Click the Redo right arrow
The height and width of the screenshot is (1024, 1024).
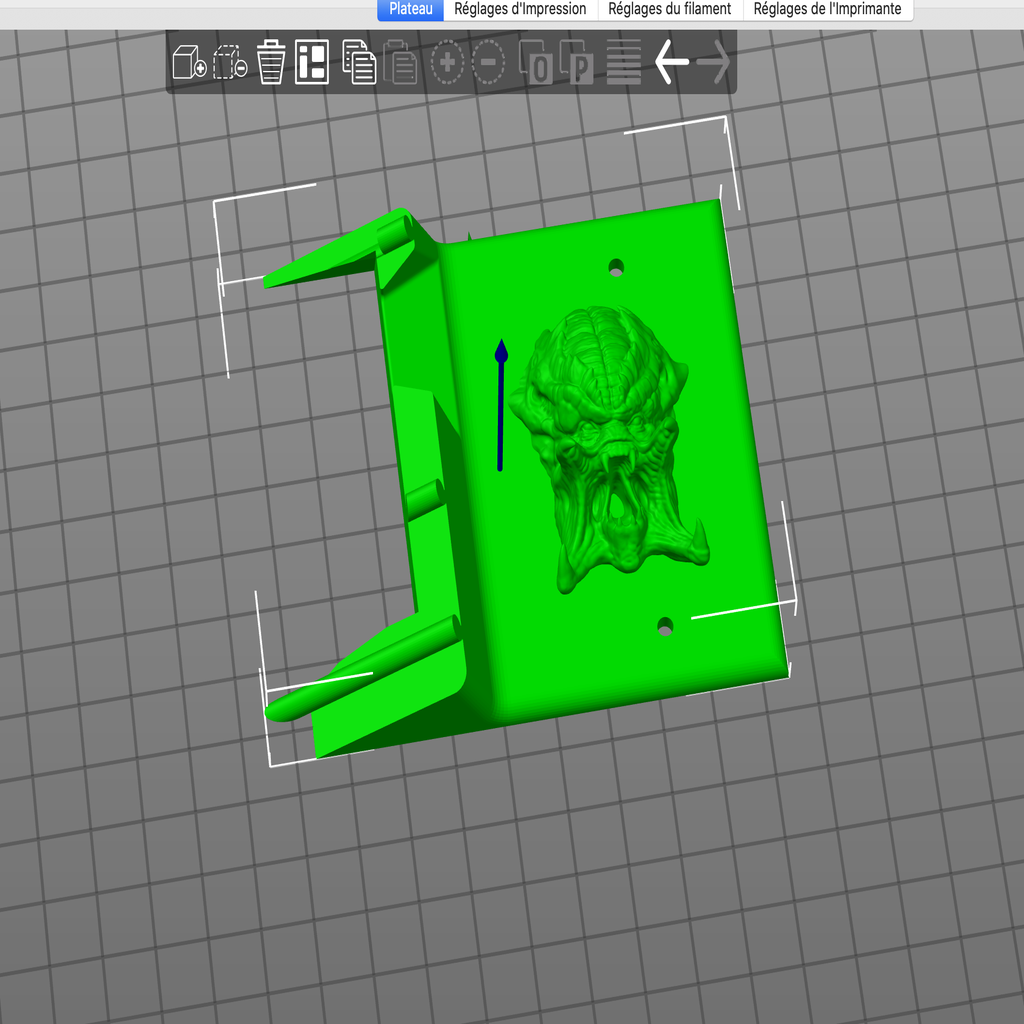click(x=713, y=62)
